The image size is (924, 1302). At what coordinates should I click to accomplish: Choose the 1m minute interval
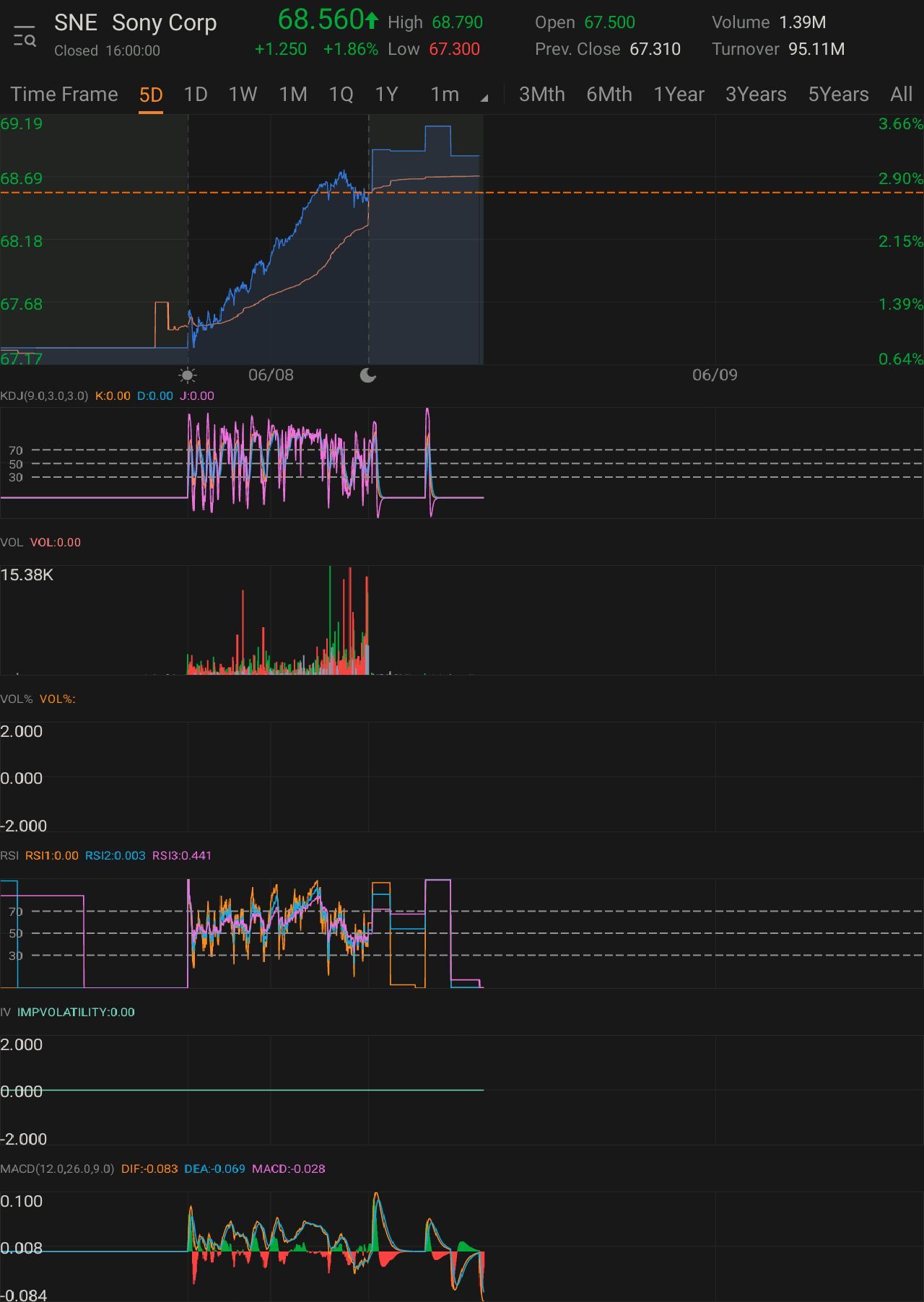445,95
